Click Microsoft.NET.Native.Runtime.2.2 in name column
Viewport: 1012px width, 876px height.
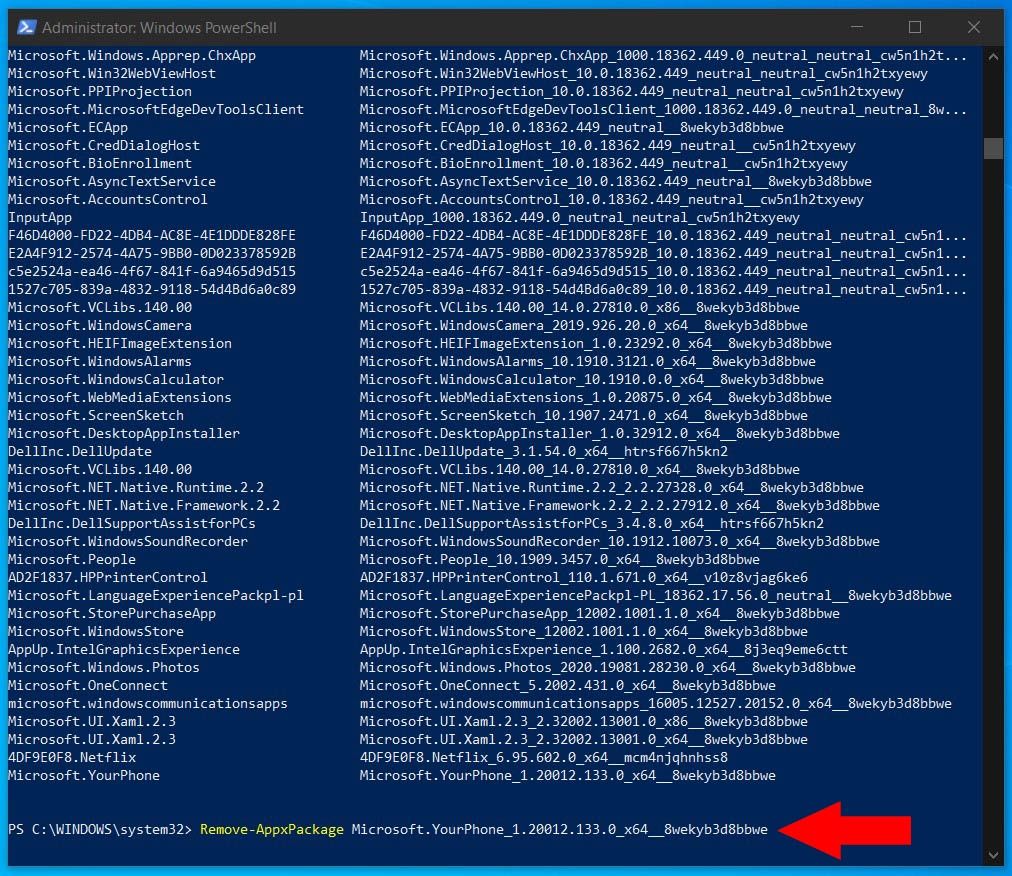pos(136,487)
